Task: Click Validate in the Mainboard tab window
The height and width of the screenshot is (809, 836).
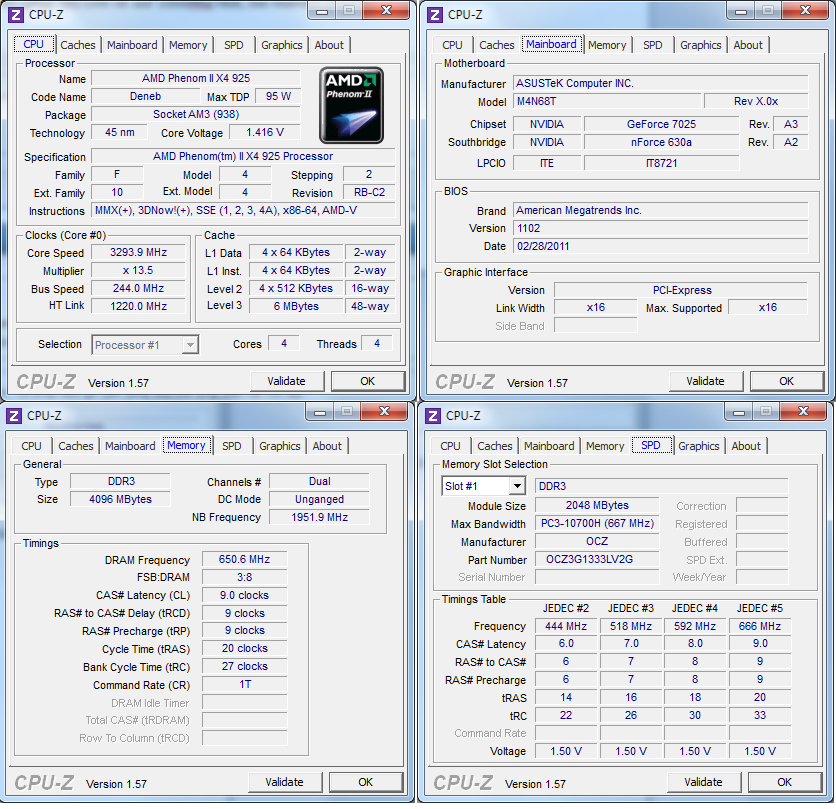Action: pyautogui.click(x=706, y=381)
